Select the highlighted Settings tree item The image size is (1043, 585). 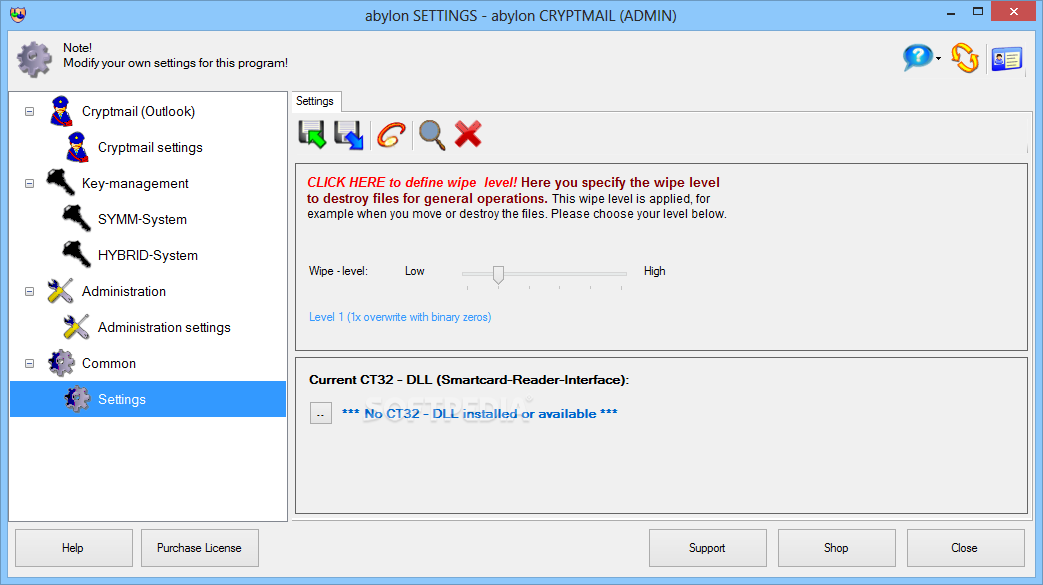point(148,399)
